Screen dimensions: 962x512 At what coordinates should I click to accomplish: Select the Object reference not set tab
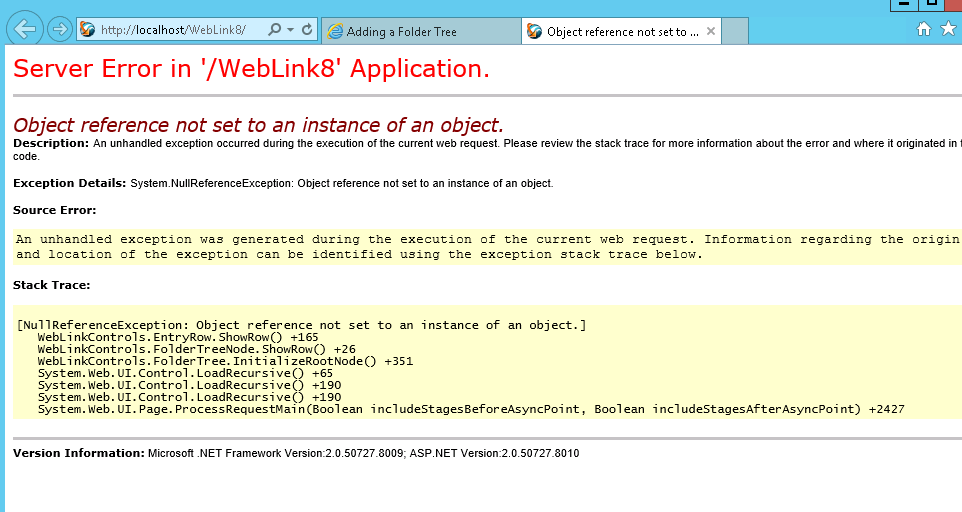pos(615,32)
